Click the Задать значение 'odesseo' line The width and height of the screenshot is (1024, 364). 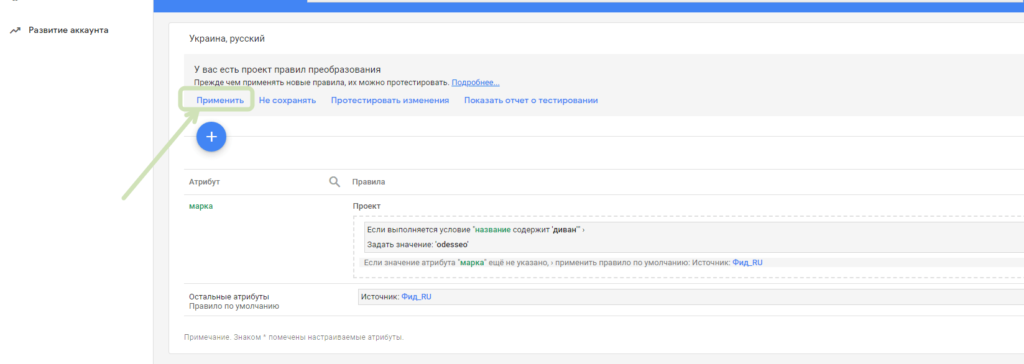click(x=418, y=244)
